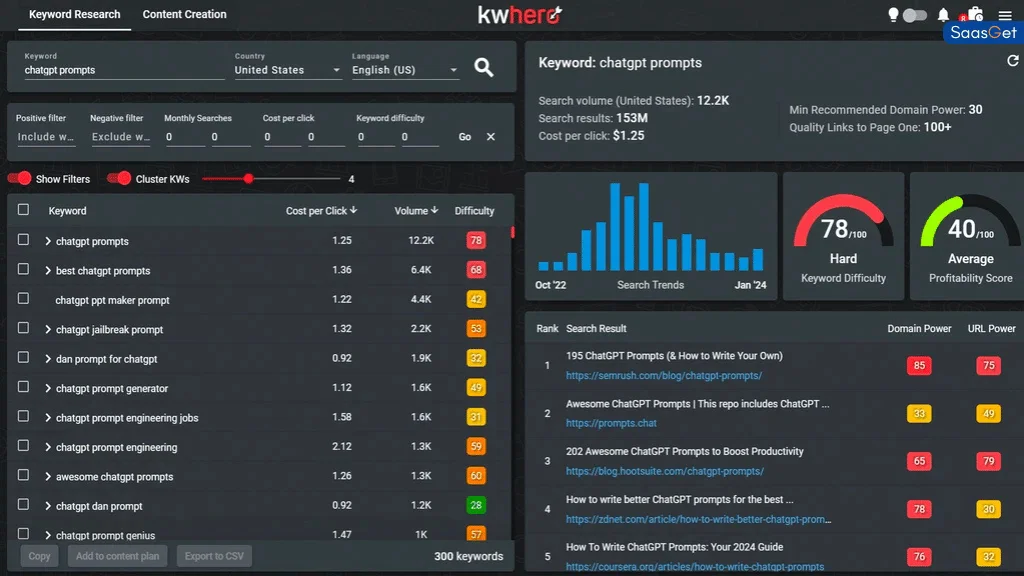Open the blog.hootsuite.com link
This screenshot has height=576, width=1024.
665,471
